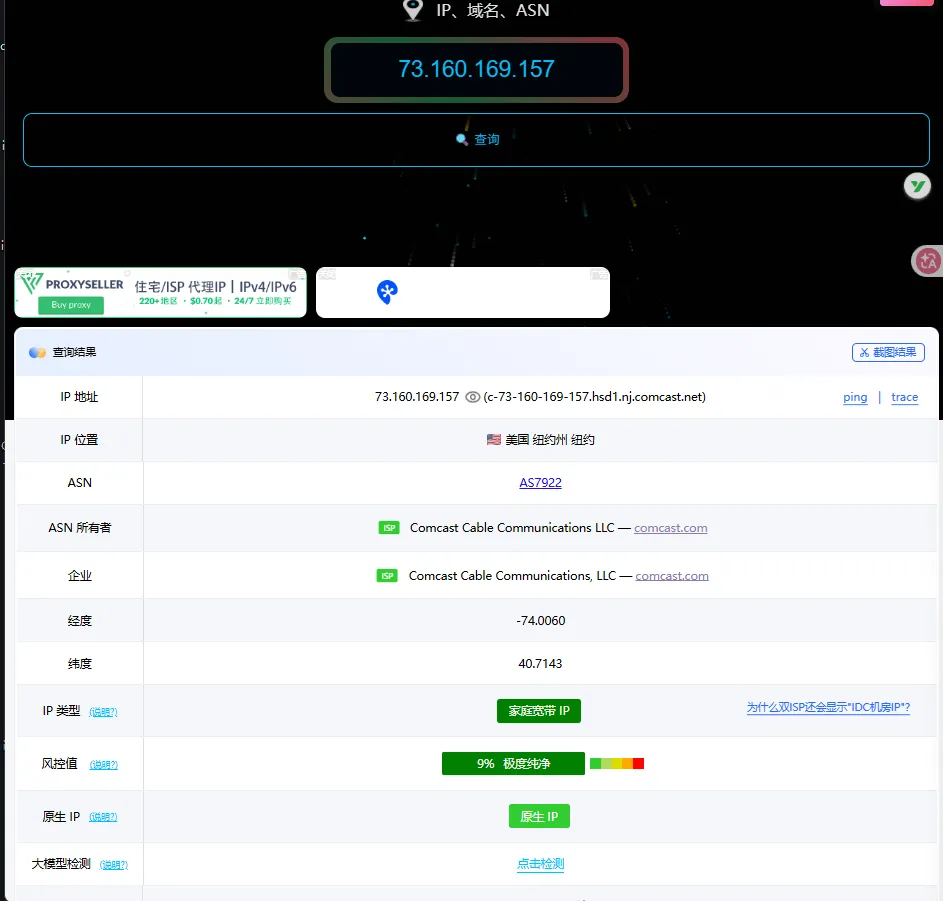
Task: Click the floating green Y widget icon
Action: click(x=916, y=186)
